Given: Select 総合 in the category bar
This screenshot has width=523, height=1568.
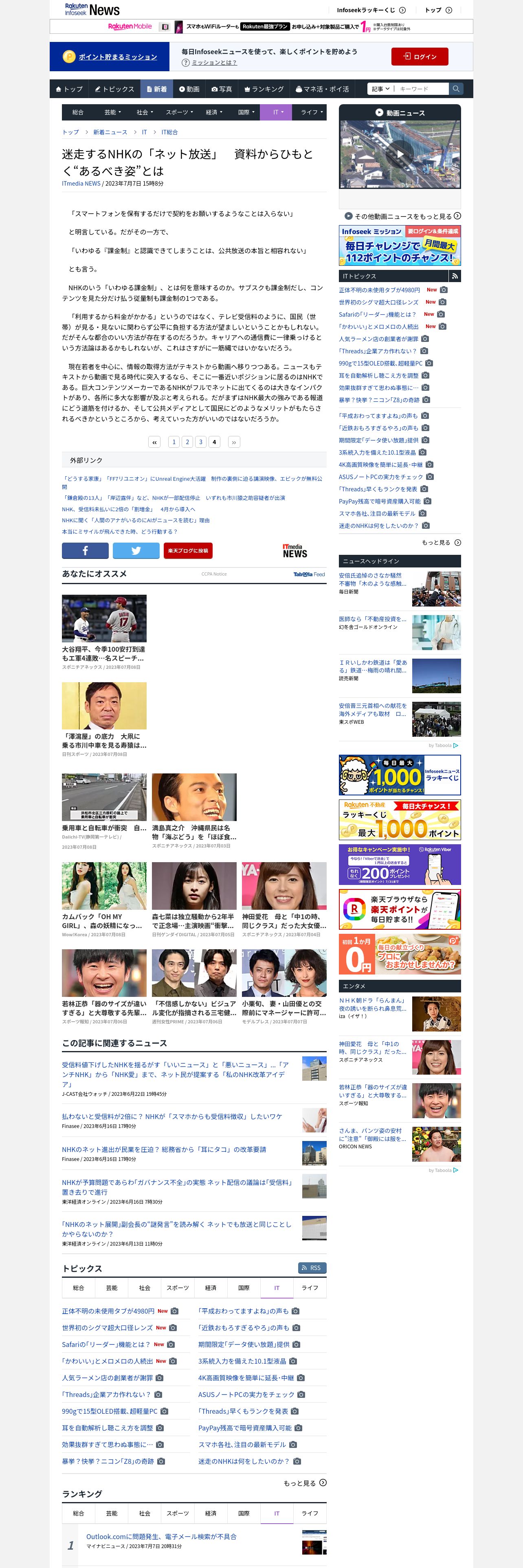Looking at the screenshot, I should (x=79, y=112).
